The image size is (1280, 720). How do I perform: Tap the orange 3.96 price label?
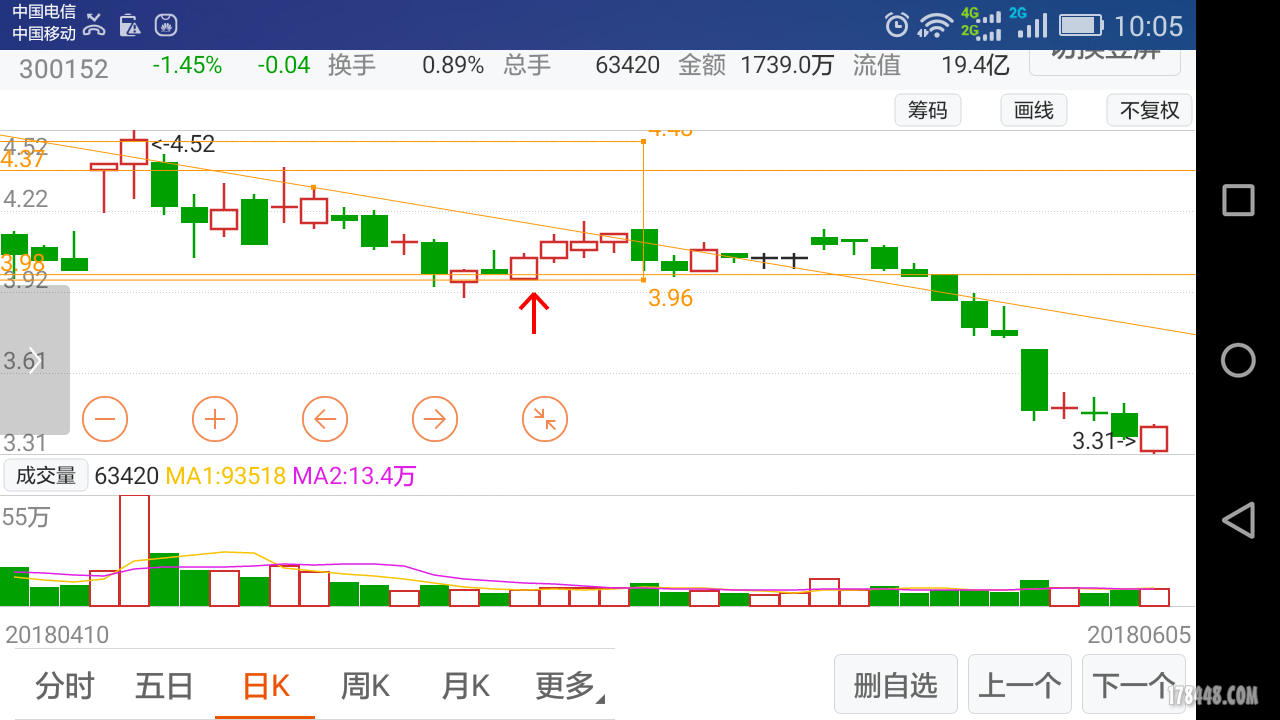click(x=670, y=298)
